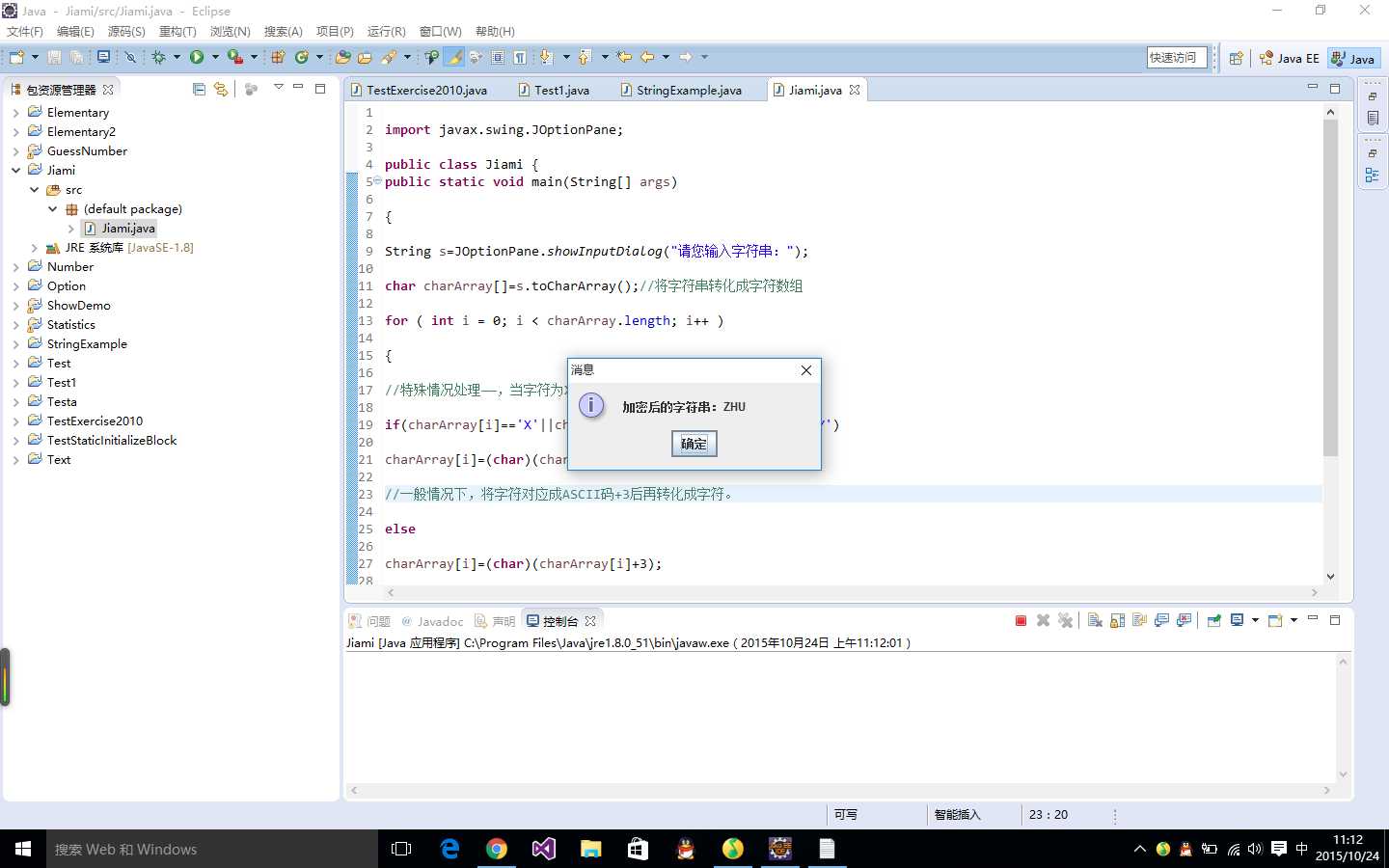Click Chrome icon in Windows taskbar
Viewport: 1389px width, 868px height.
pos(496,849)
